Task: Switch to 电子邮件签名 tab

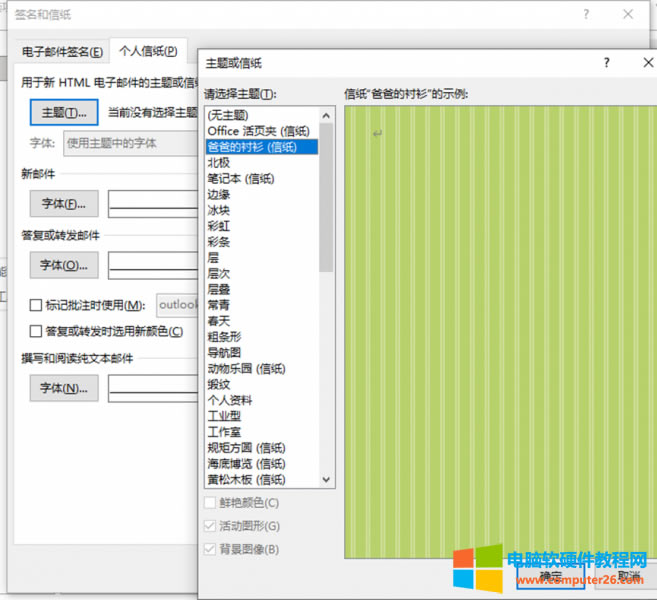Action: 62,51
